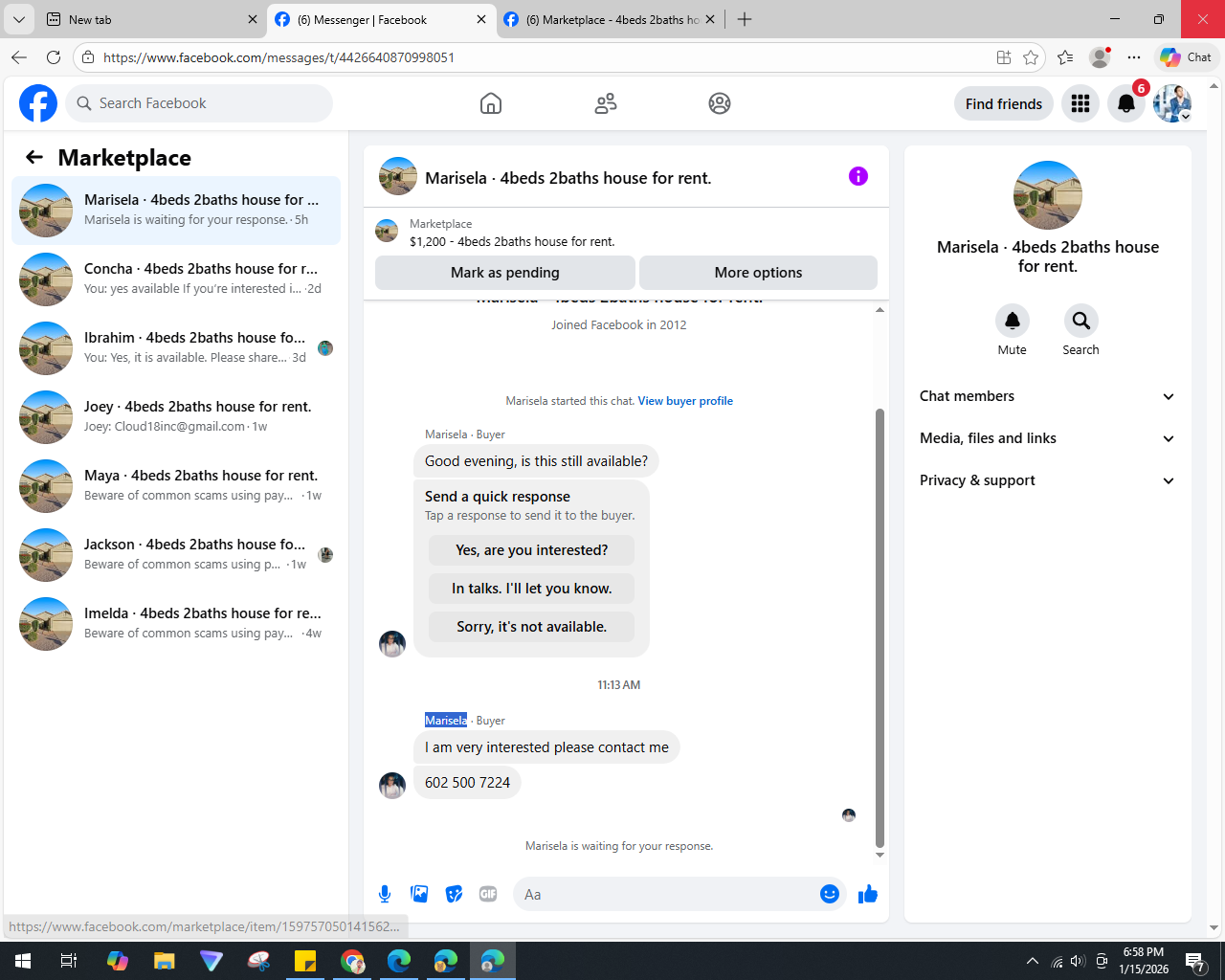Open emoji picker smiley icon
This screenshot has height=980, width=1225.
pos(830,894)
